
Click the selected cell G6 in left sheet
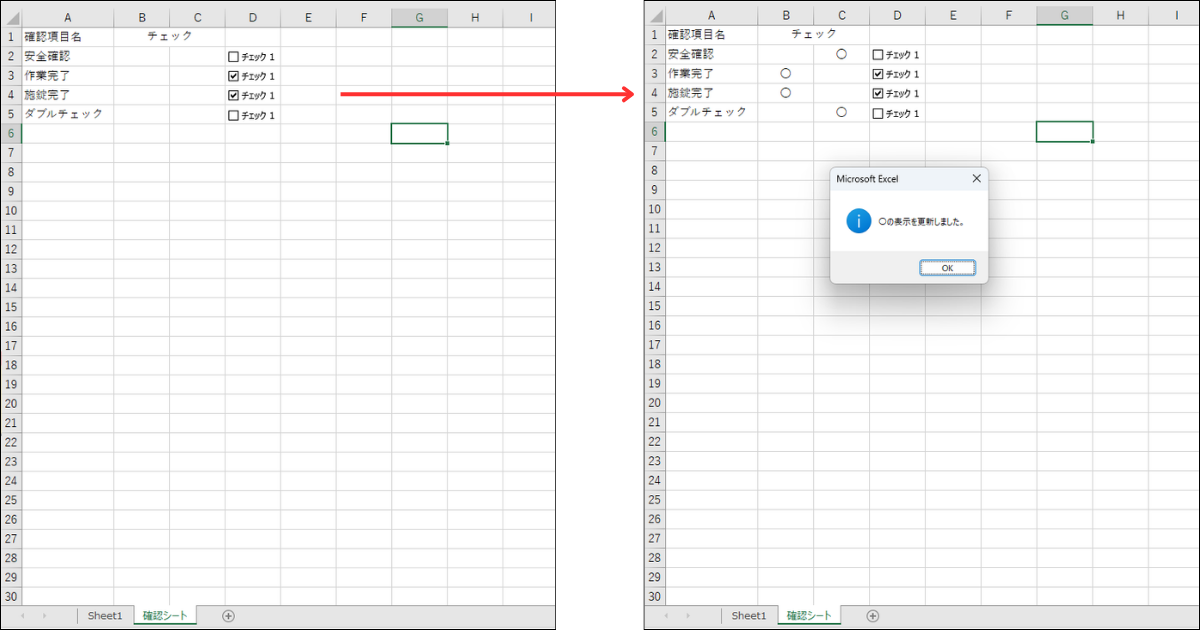pyautogui.click(x=419, y=133)
